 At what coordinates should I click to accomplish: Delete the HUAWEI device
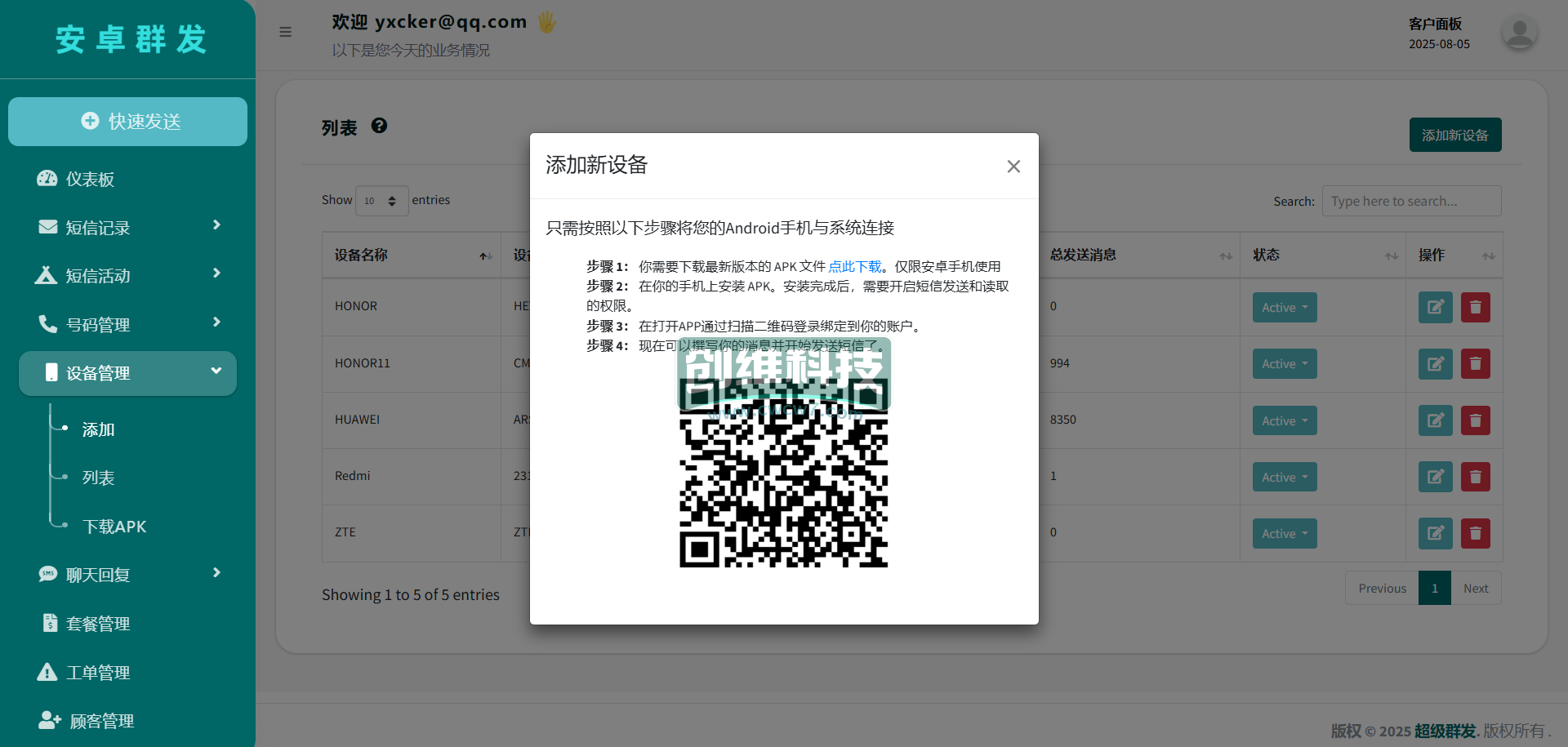(x=1475, y=420)
